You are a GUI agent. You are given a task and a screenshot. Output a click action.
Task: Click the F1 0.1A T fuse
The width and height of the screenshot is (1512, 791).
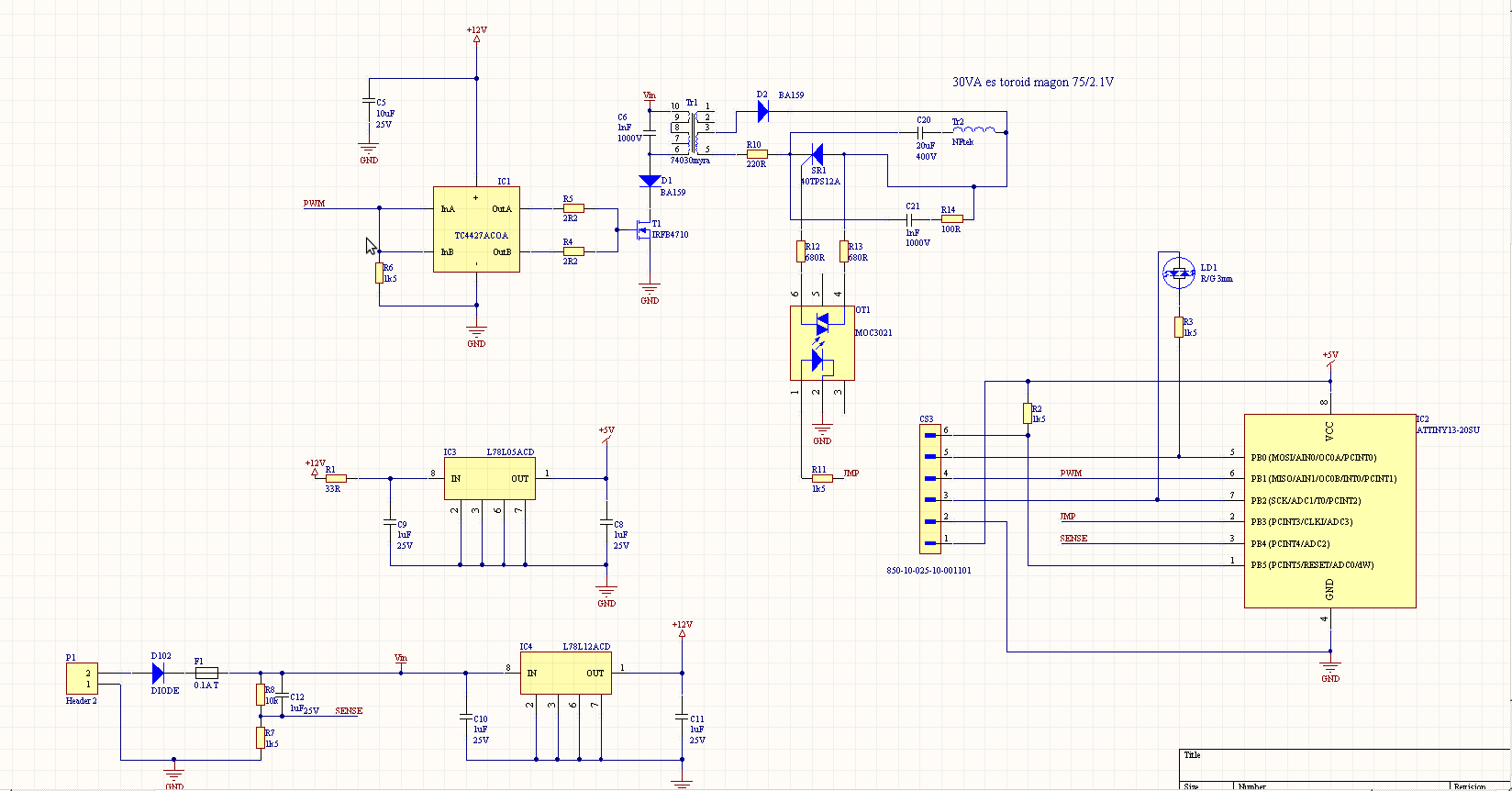click(x=206, y=673)
